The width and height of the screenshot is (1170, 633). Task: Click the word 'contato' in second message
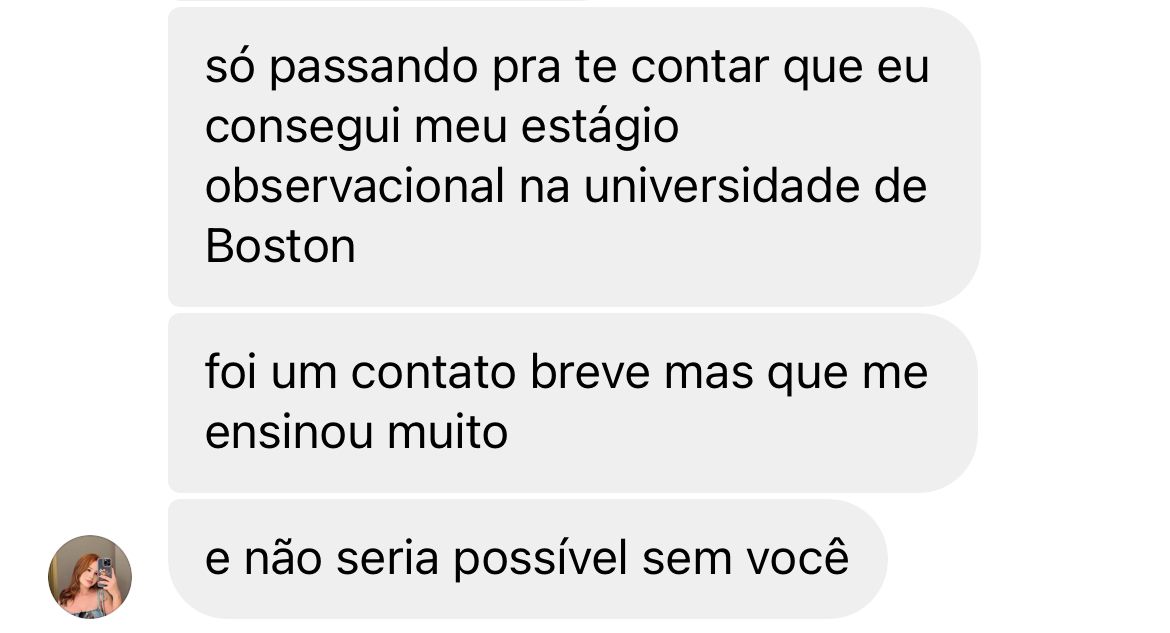point(433,372)
